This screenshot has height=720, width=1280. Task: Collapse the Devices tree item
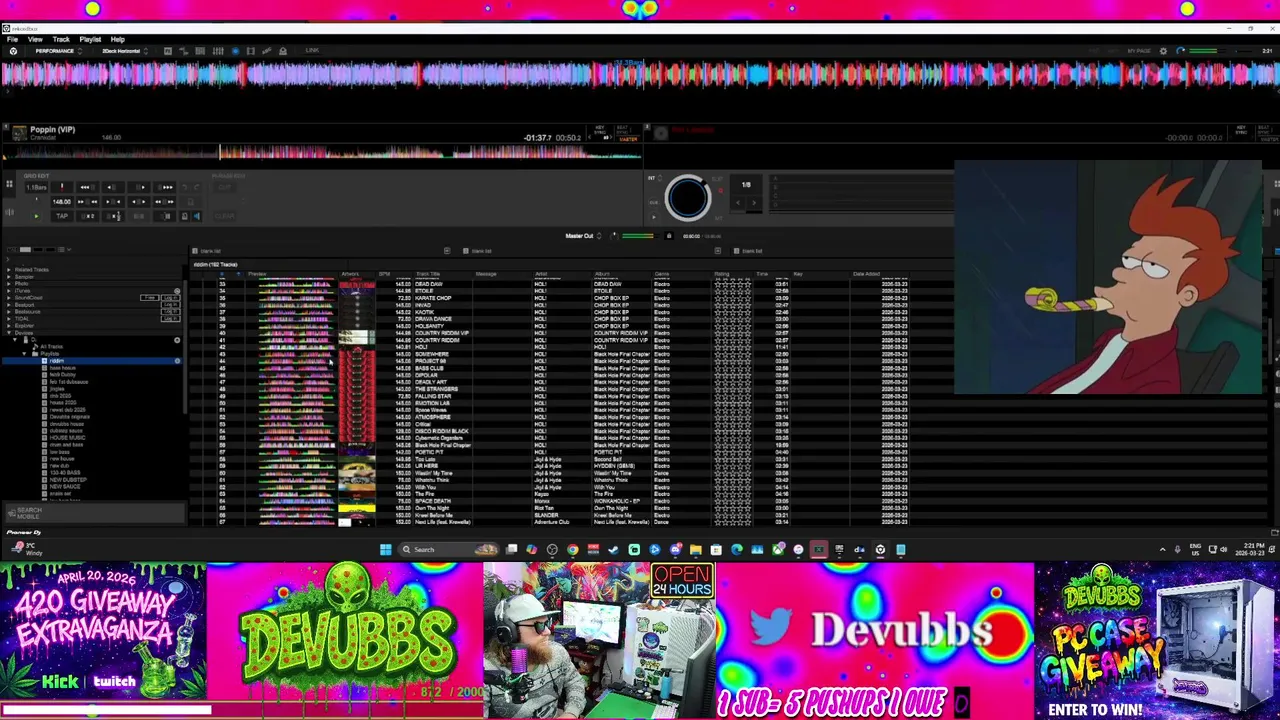9,333
